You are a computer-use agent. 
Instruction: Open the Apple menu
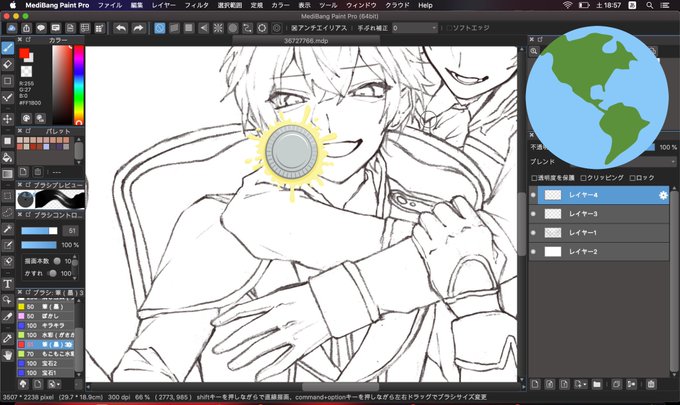(x=13, y=5)
